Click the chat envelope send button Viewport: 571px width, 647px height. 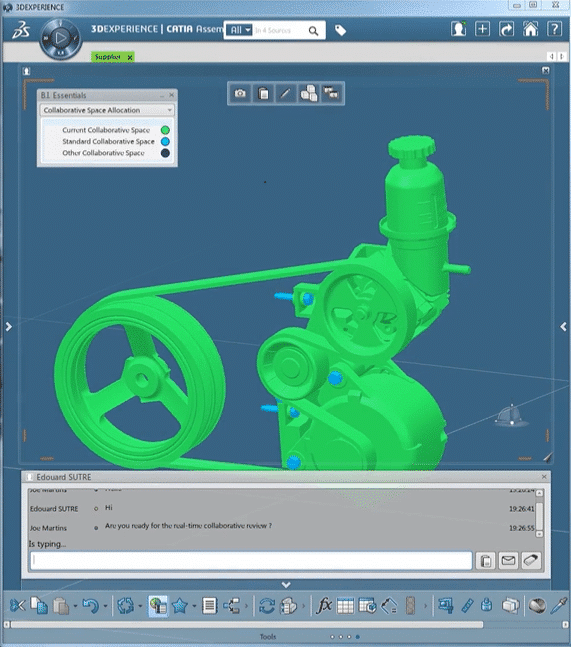tap(508, 561)
